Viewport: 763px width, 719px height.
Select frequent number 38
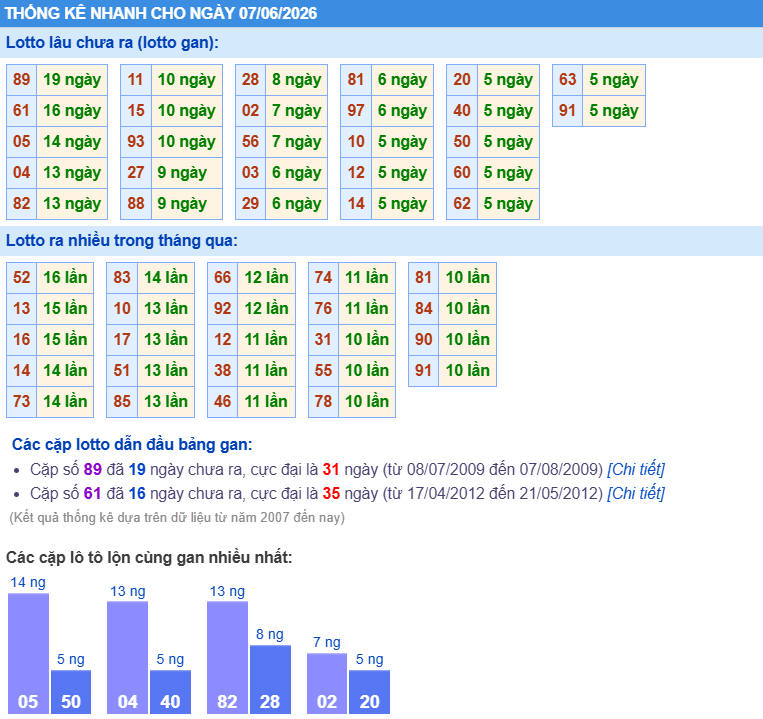[223, 371]
